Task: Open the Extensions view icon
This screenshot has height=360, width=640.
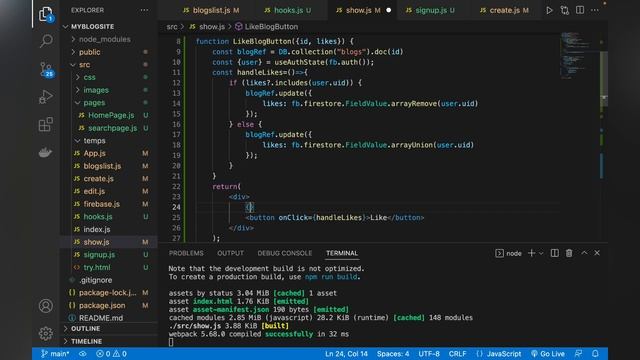Action: click(45, 124)
